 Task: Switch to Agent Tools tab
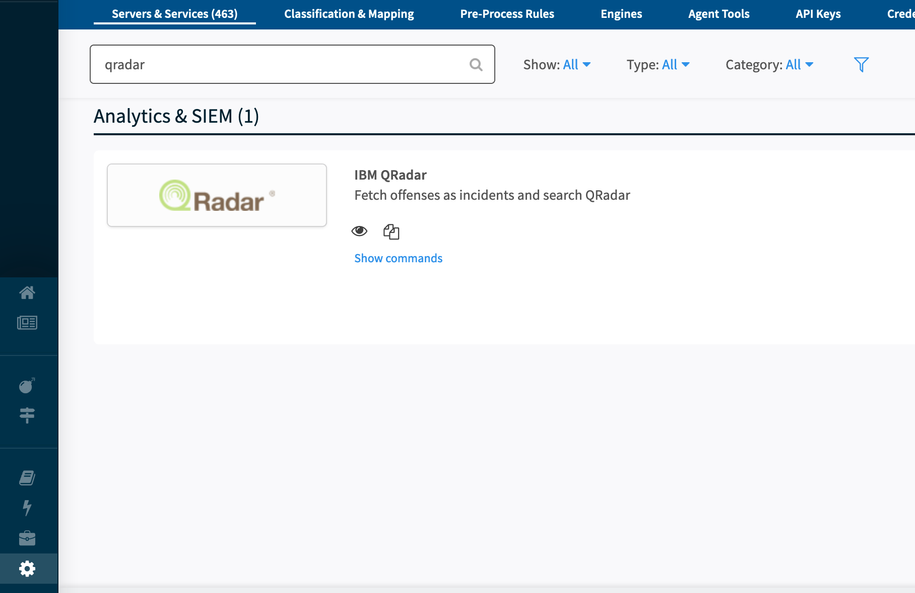coord(719,14)
